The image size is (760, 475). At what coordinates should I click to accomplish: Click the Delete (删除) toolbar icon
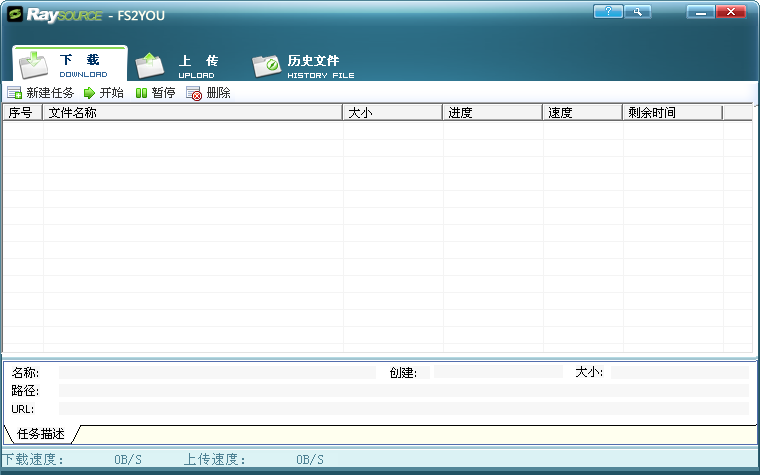[x=194, y=93]
